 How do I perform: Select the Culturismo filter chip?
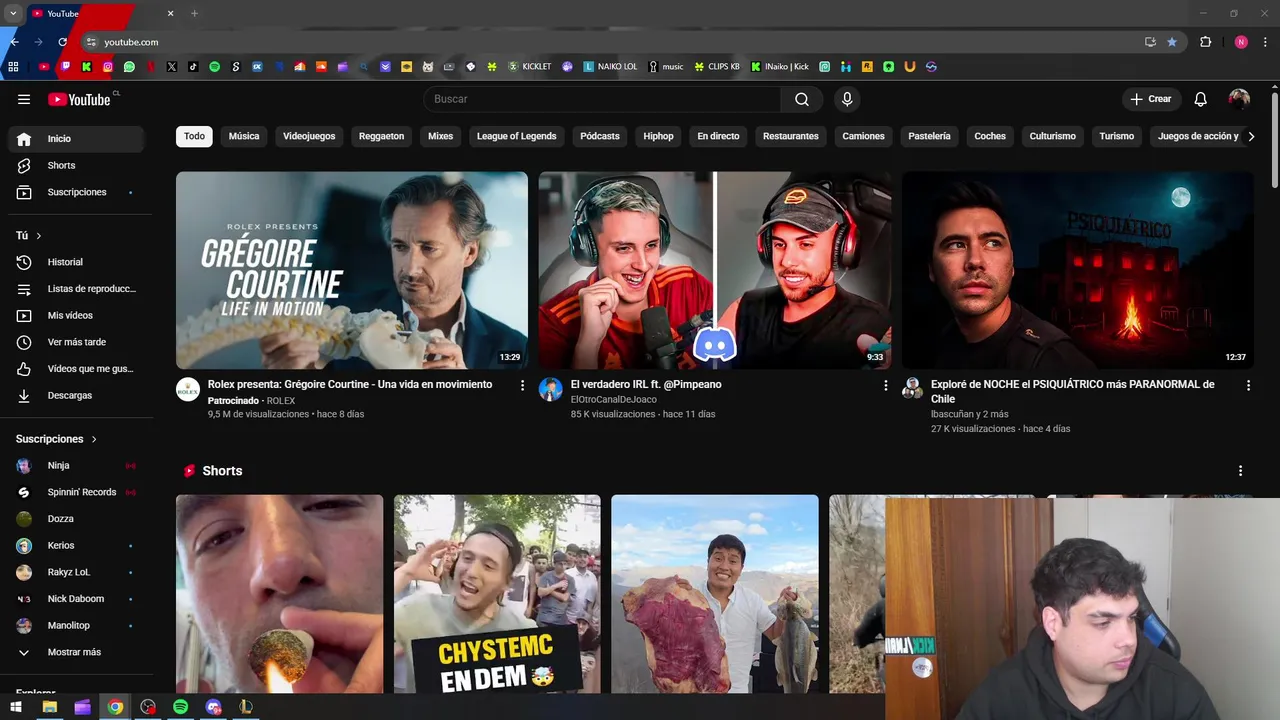[1053, 136]
